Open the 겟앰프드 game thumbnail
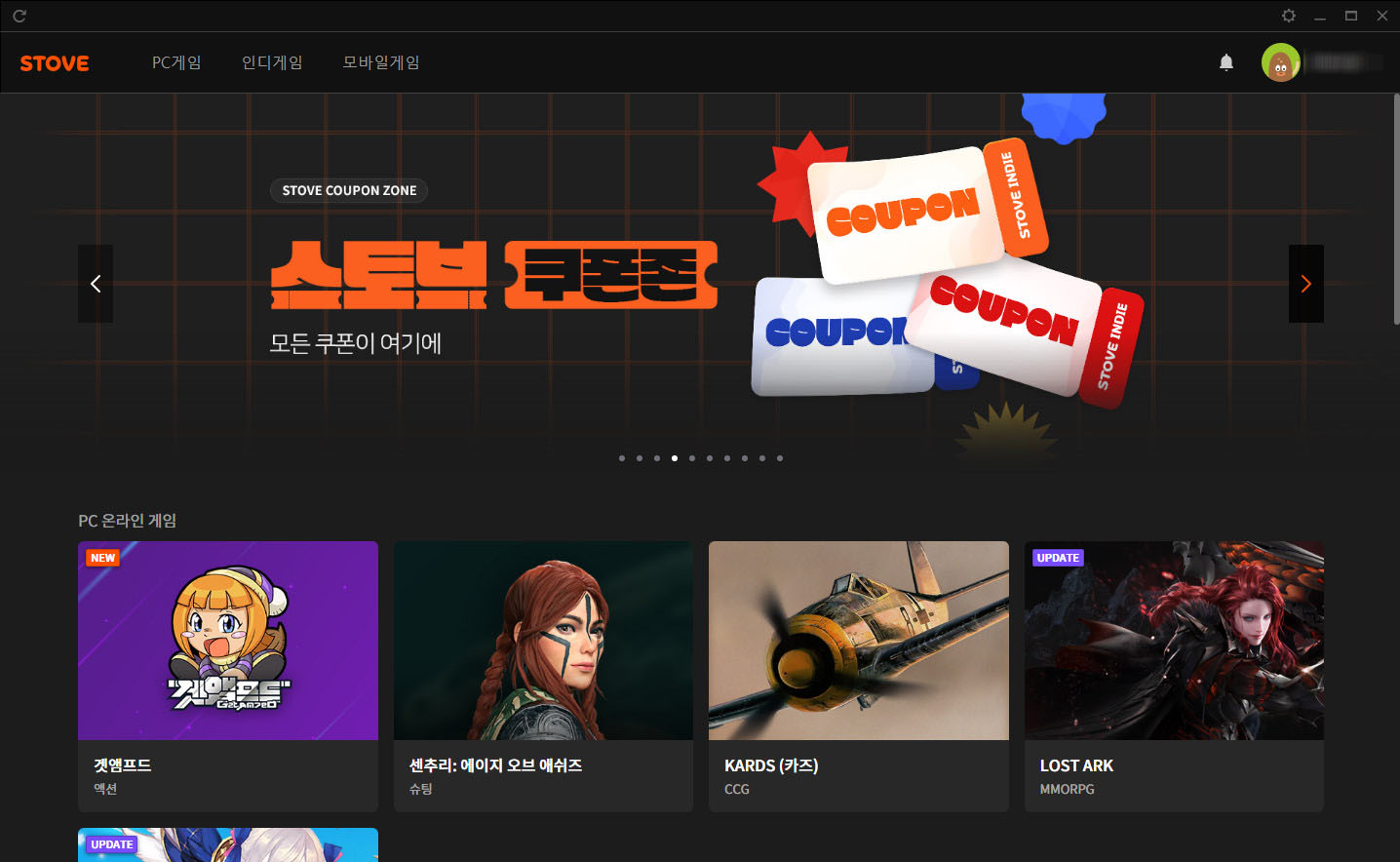Viewport: 1400px width, 862px height. tap(228, 641)
